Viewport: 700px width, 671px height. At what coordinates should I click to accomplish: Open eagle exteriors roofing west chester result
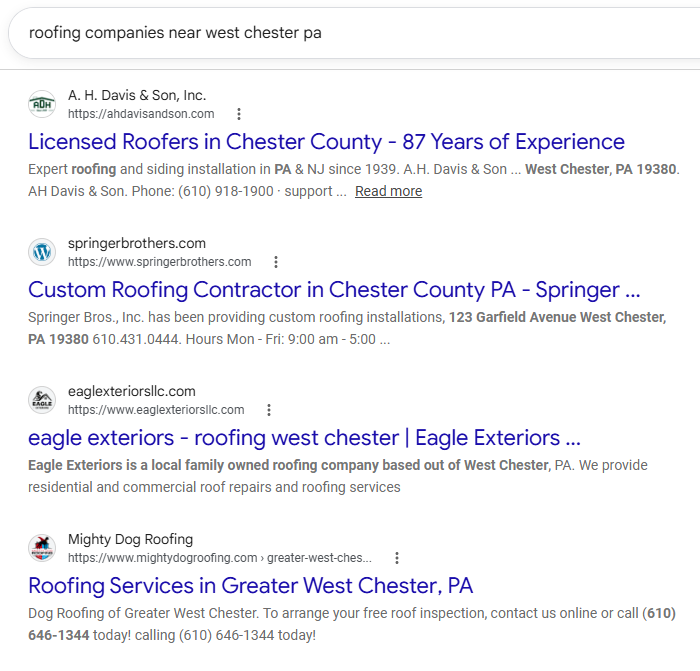pos(304,438)
